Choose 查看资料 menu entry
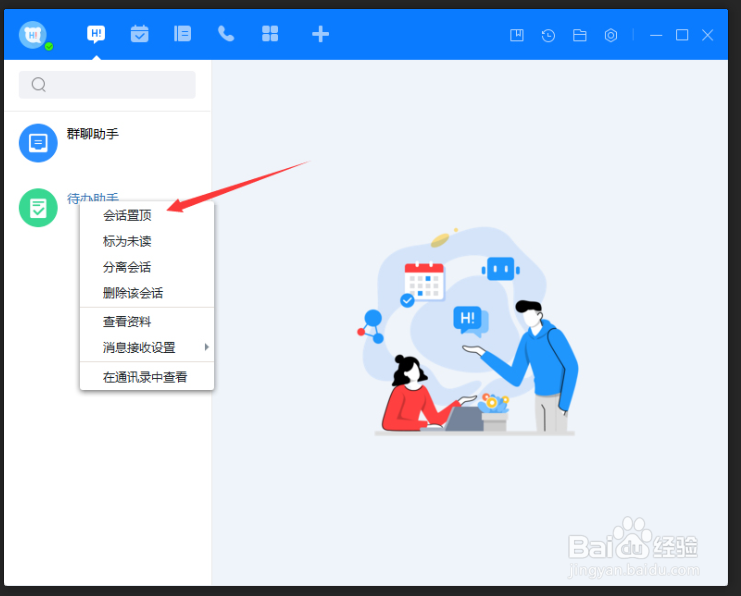741x596 pixels. (147, 322)
